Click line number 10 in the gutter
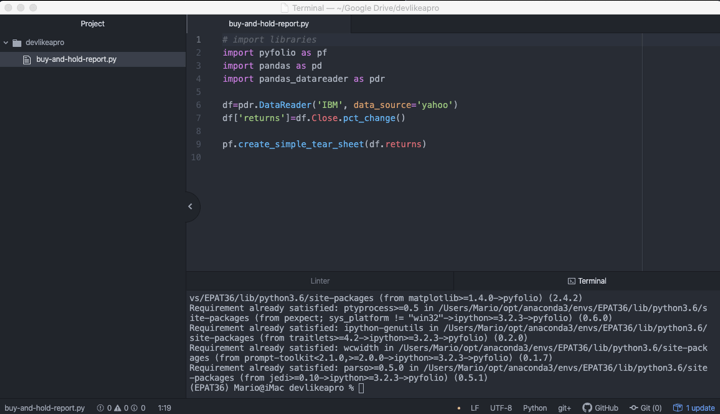This screenshot has height=414, width=720. [196, 157]
